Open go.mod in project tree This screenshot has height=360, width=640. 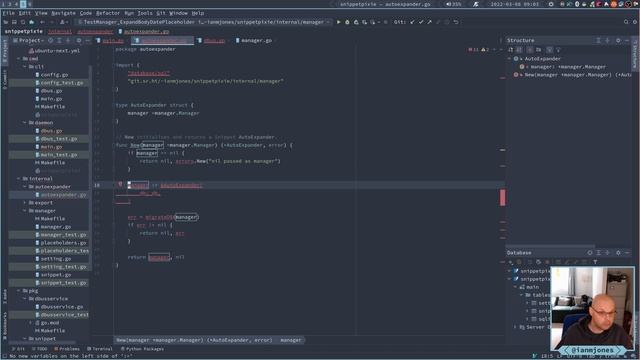pos(50,322)
